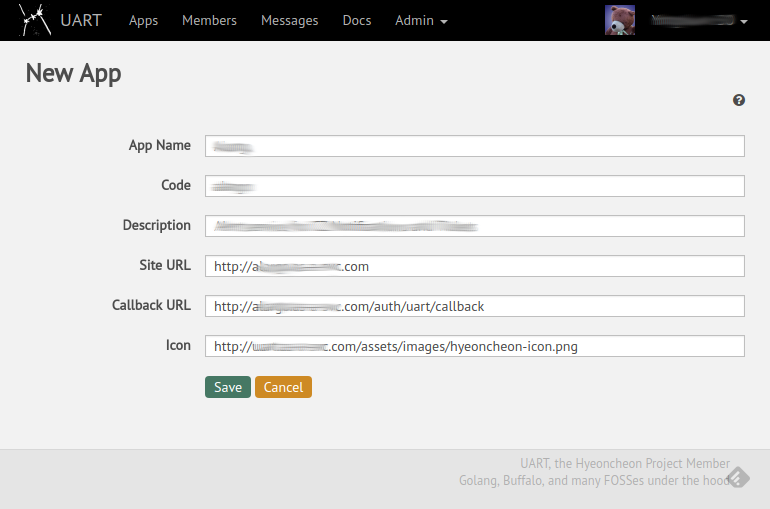Focus the Callback URL field

475,306
